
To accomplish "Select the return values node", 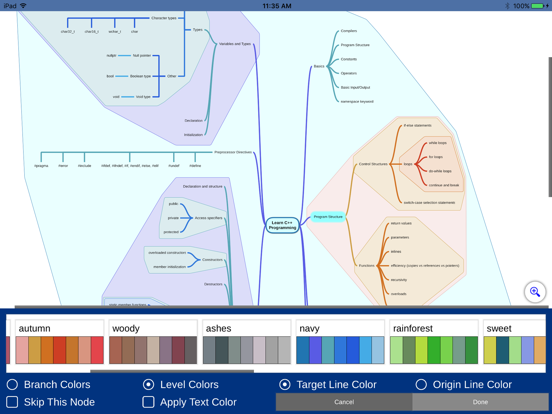I will pos(401,223).
